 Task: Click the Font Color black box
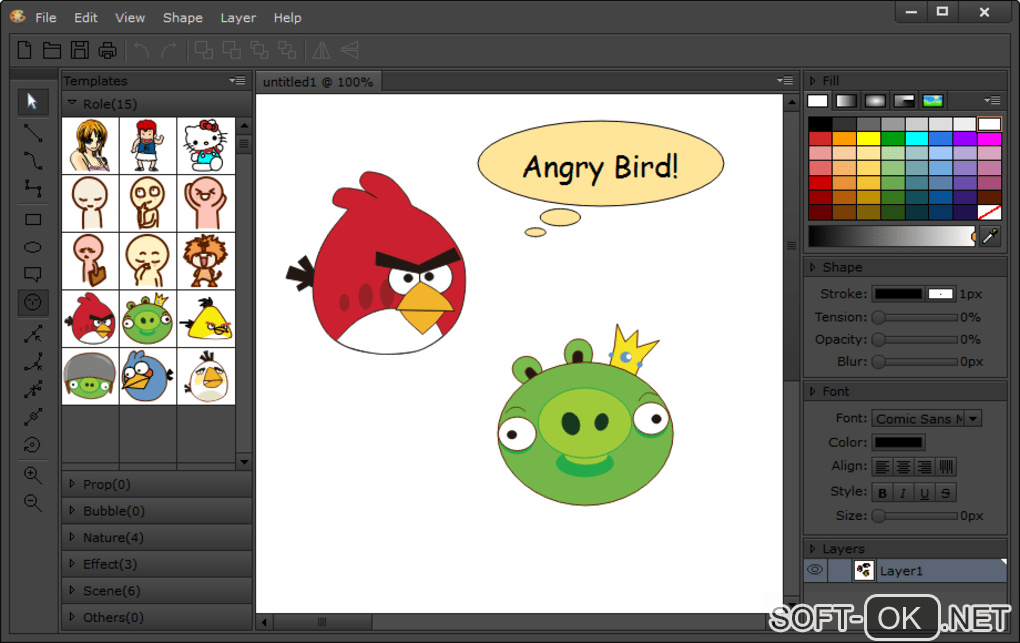(x=898, y=443)
